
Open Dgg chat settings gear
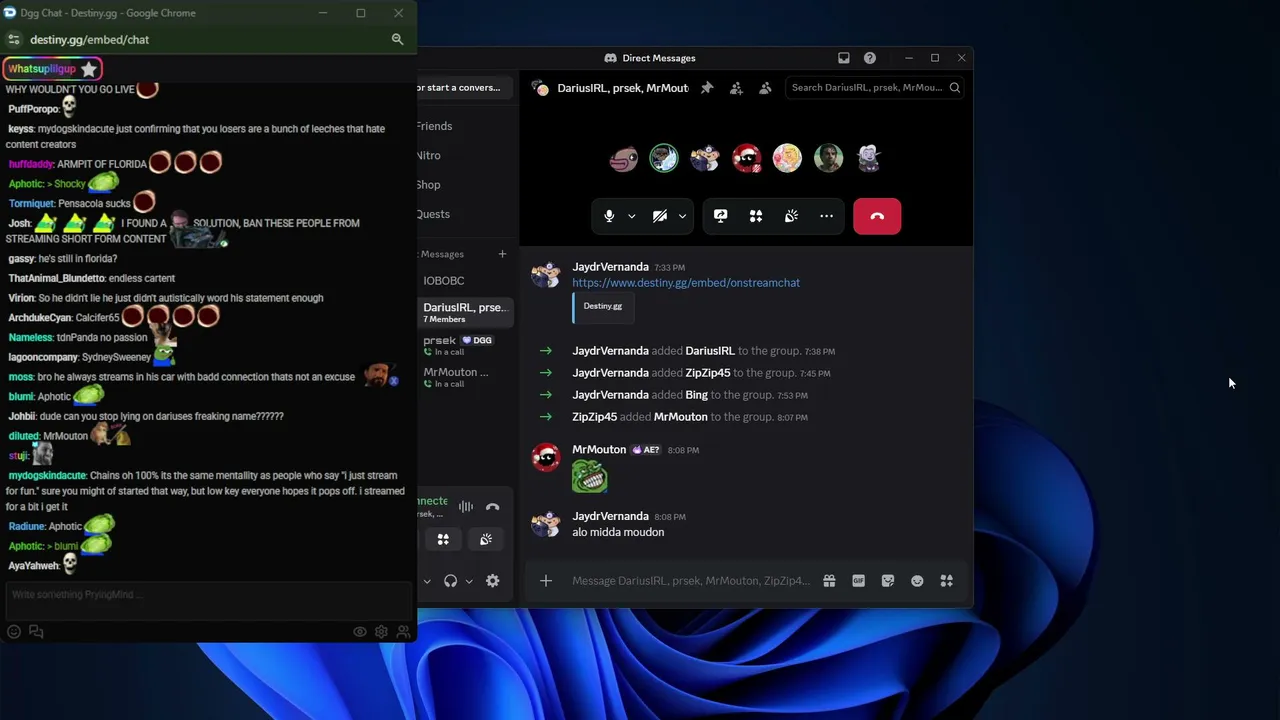point(381,632)
